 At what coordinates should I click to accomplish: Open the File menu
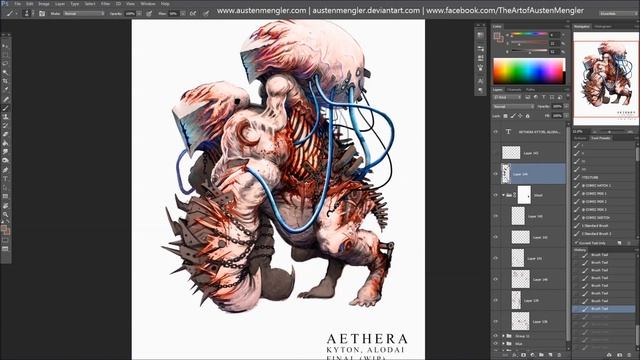(x=18, y=4)
